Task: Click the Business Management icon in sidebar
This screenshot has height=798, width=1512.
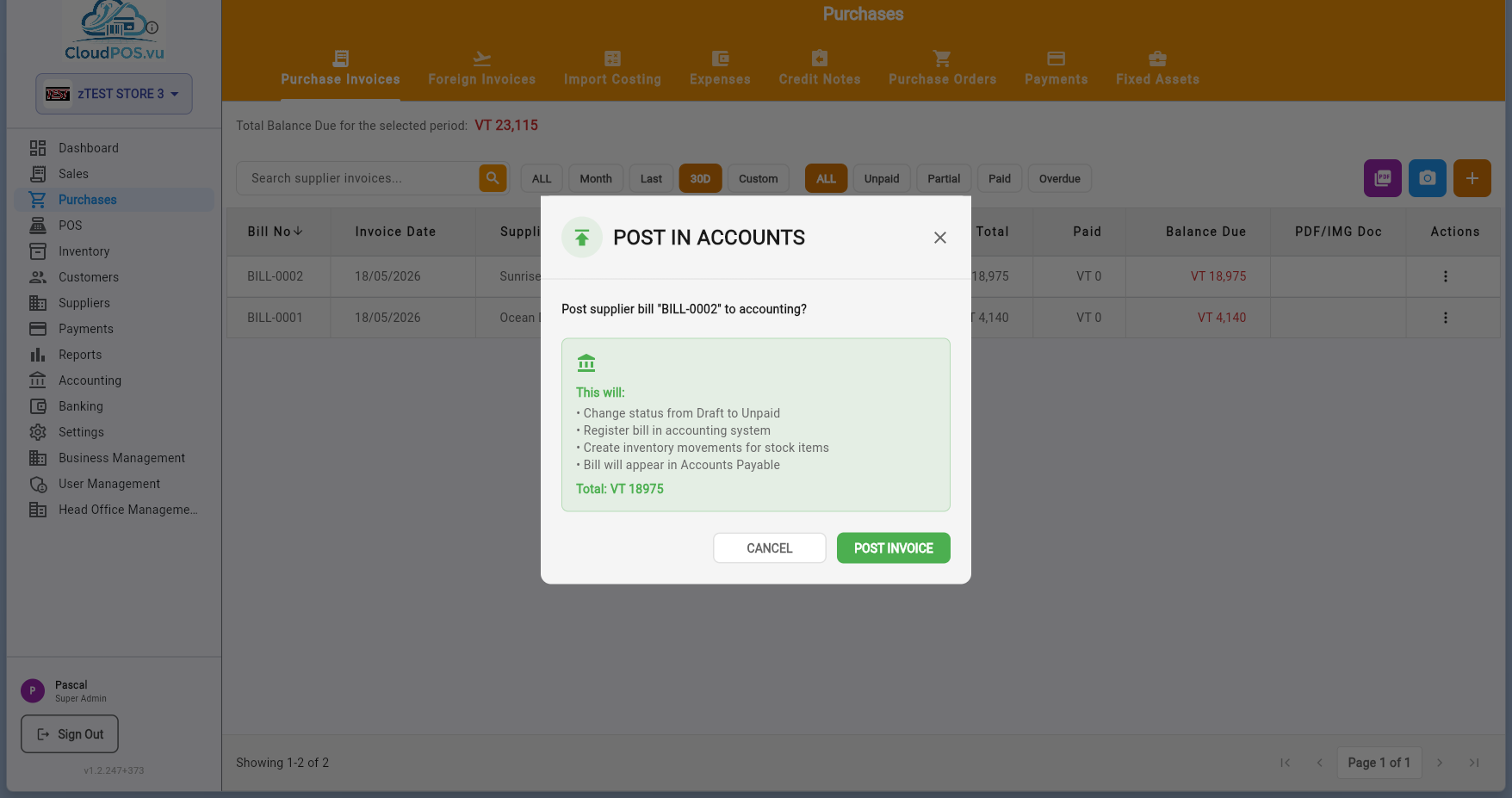Action: (38, 458)
